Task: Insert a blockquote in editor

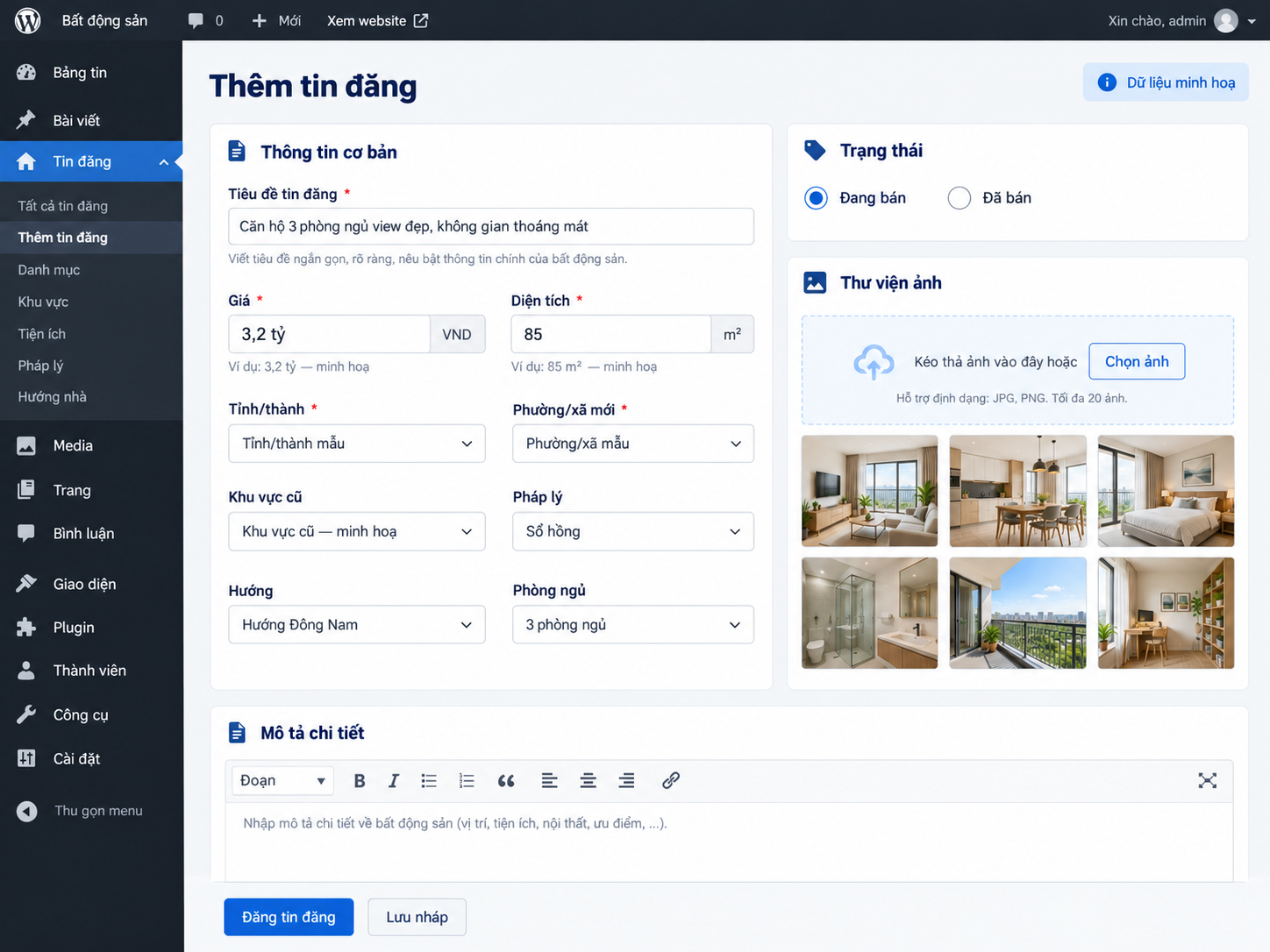Action: [x=506, y=781]
